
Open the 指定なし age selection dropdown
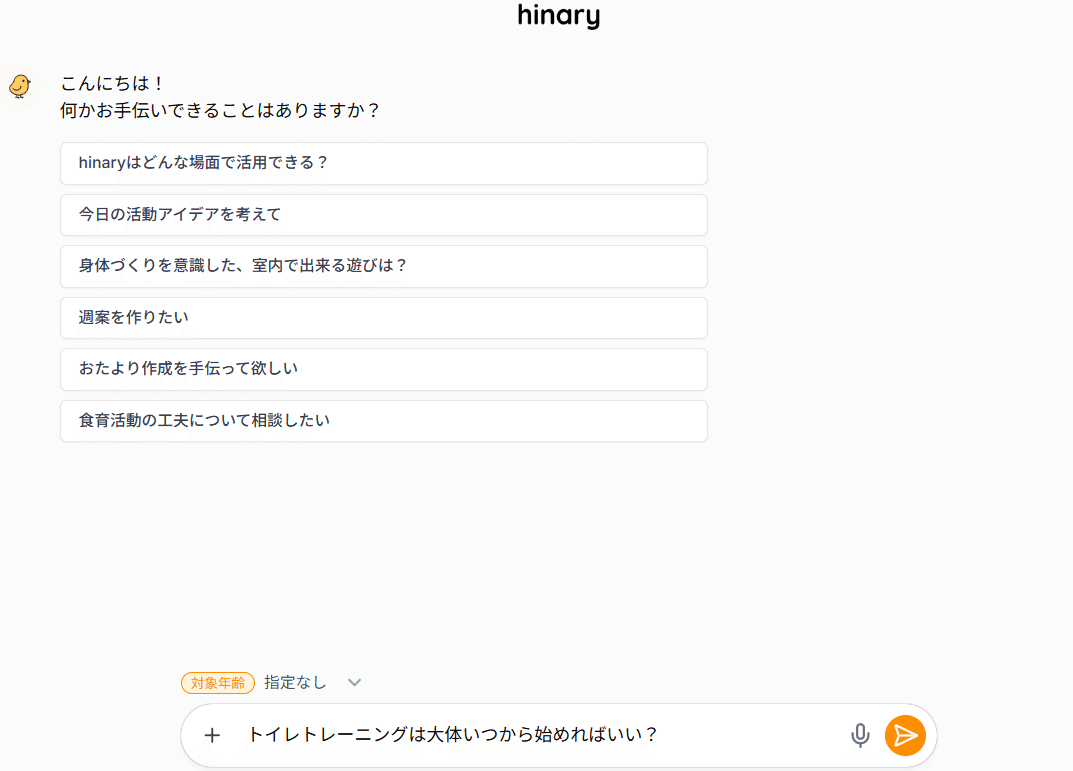296,683
